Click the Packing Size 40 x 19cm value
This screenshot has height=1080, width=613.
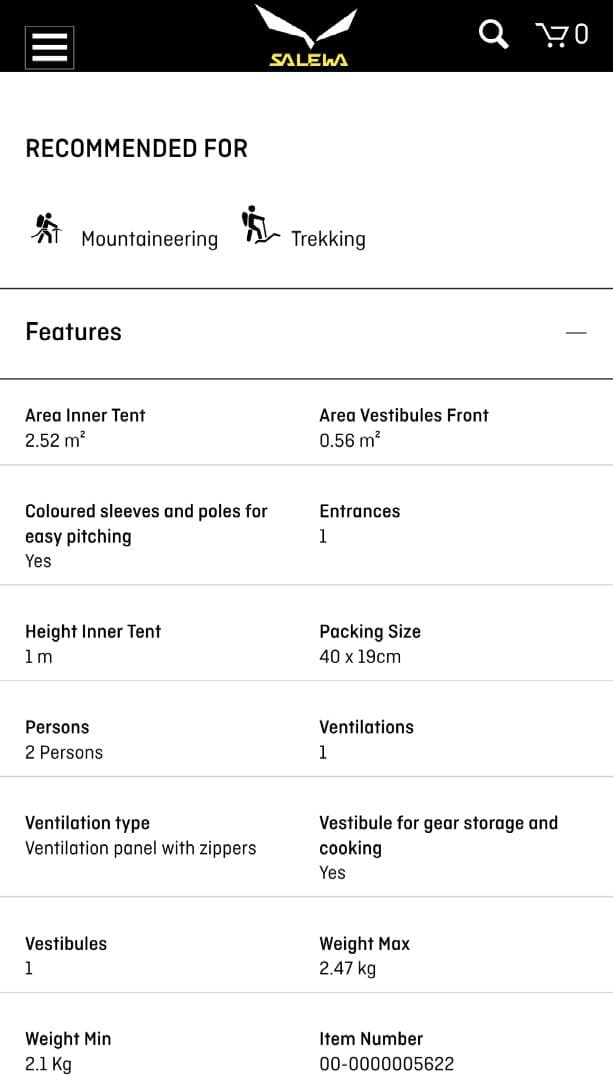[360, 657]
